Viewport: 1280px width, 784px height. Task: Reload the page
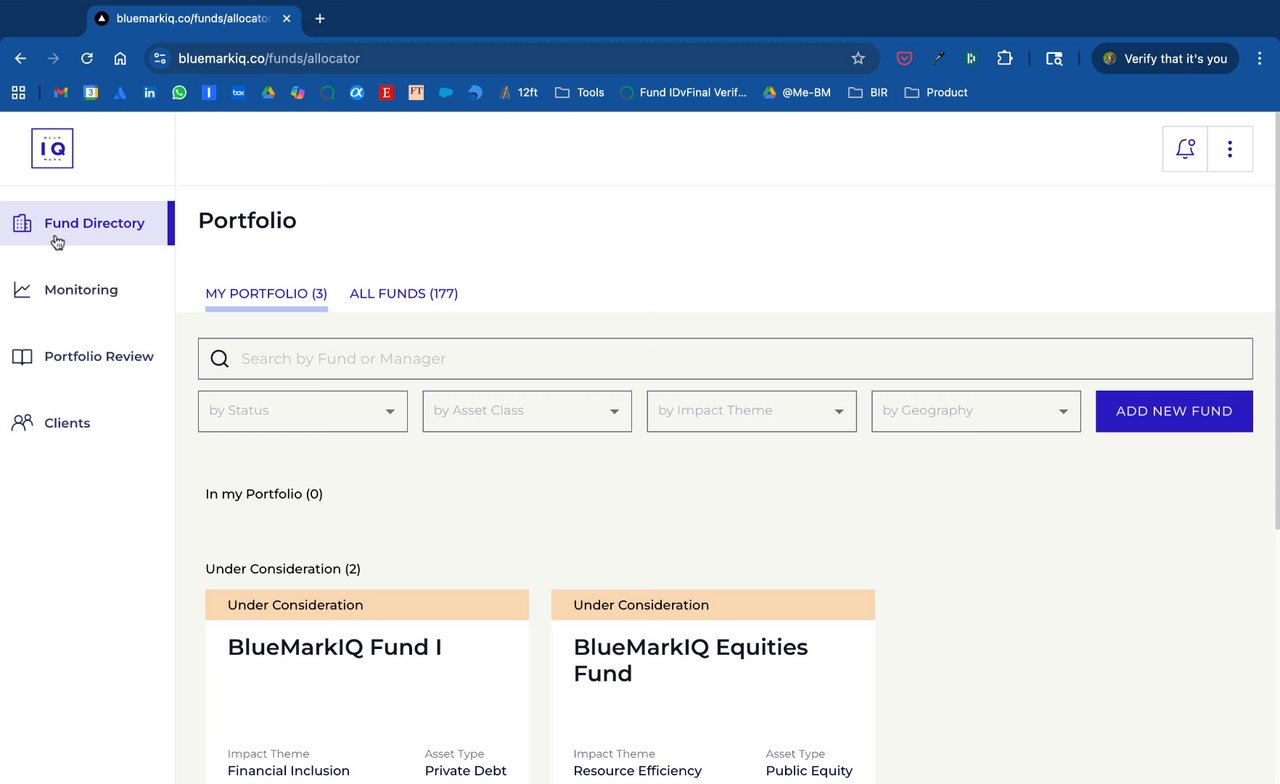click(x=87, y=59)
